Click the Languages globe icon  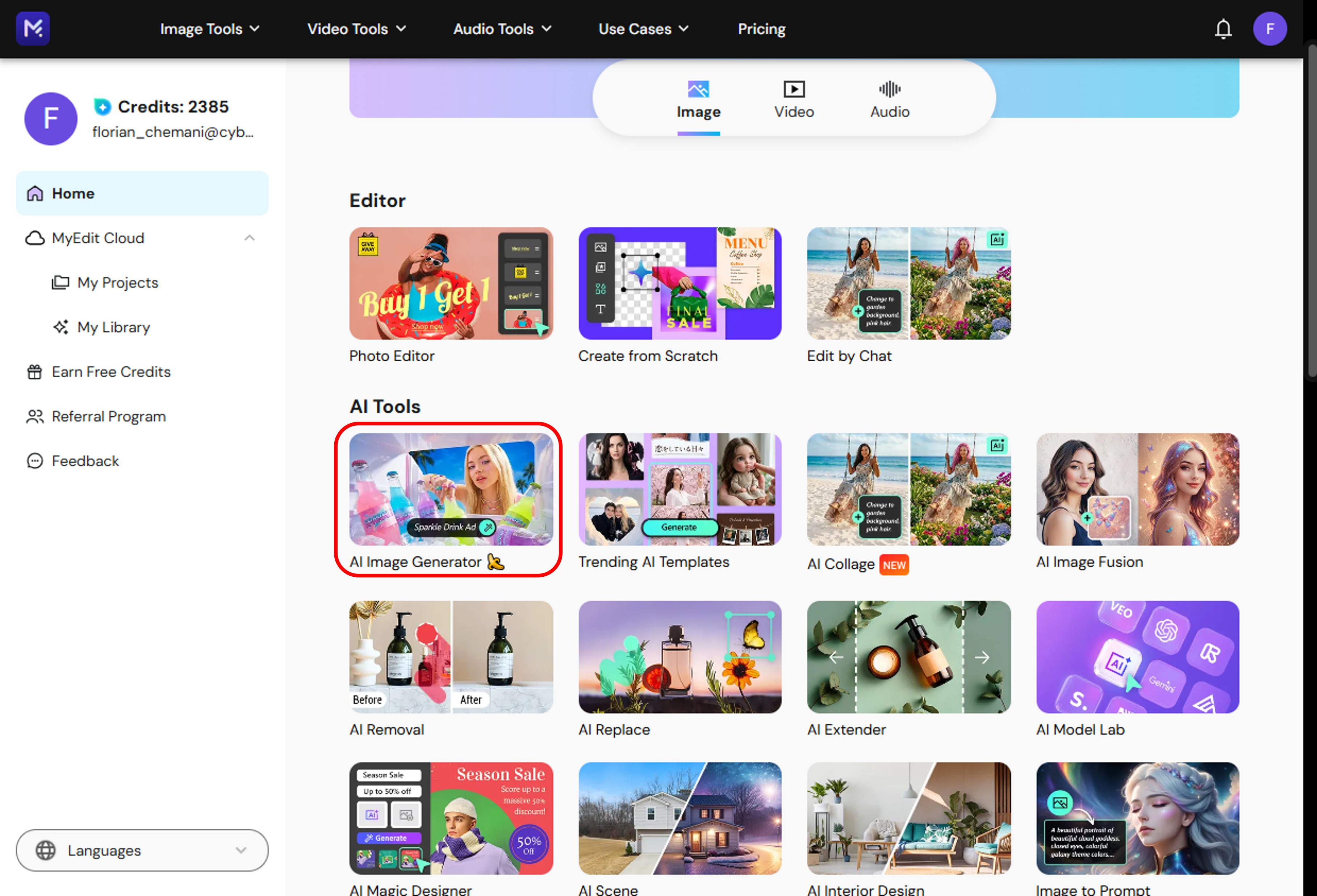[46, 850]
